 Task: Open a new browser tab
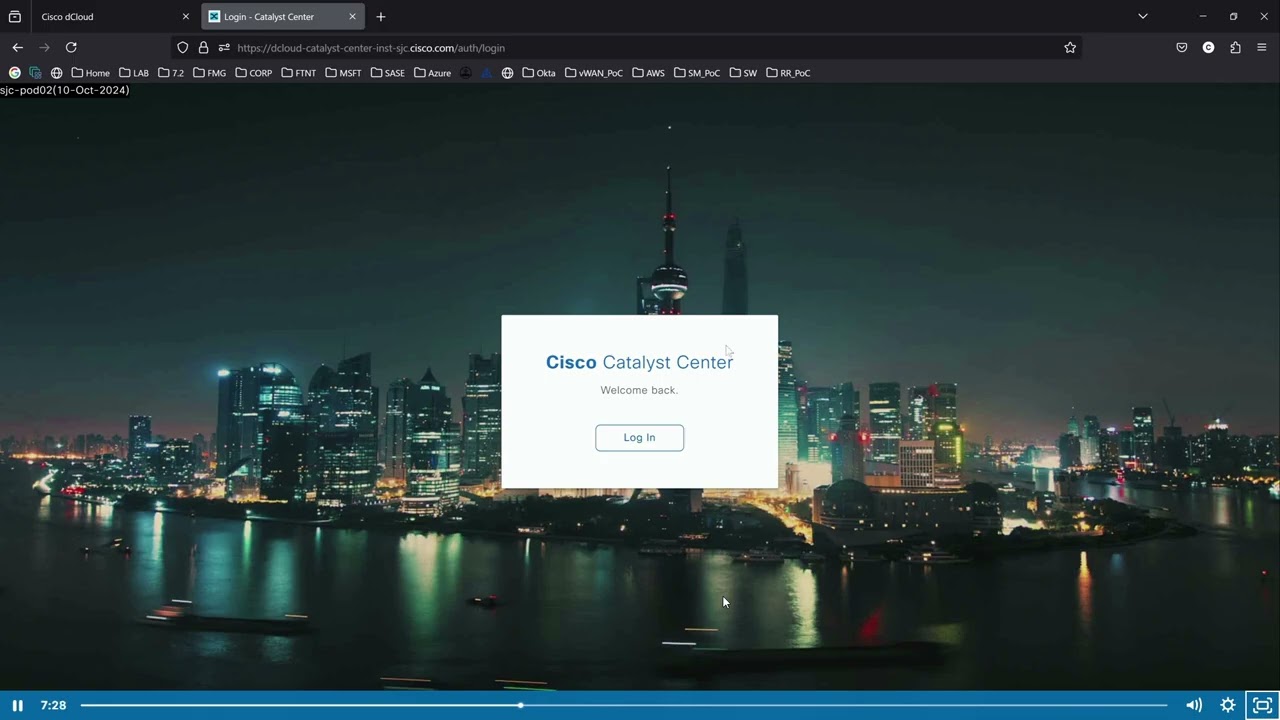(x=381, y=16)
